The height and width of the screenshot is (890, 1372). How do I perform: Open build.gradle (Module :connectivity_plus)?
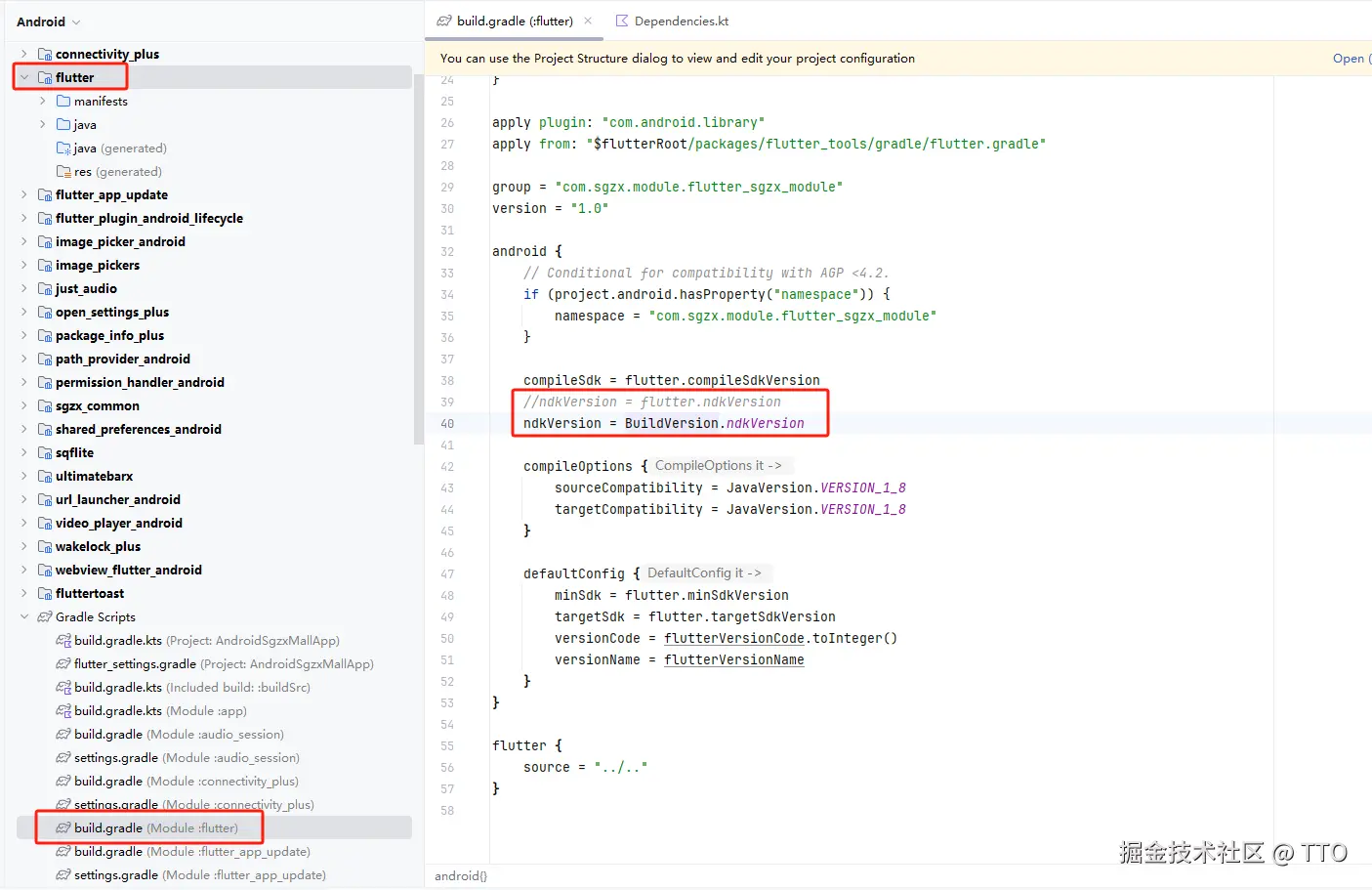pos(187,781)
